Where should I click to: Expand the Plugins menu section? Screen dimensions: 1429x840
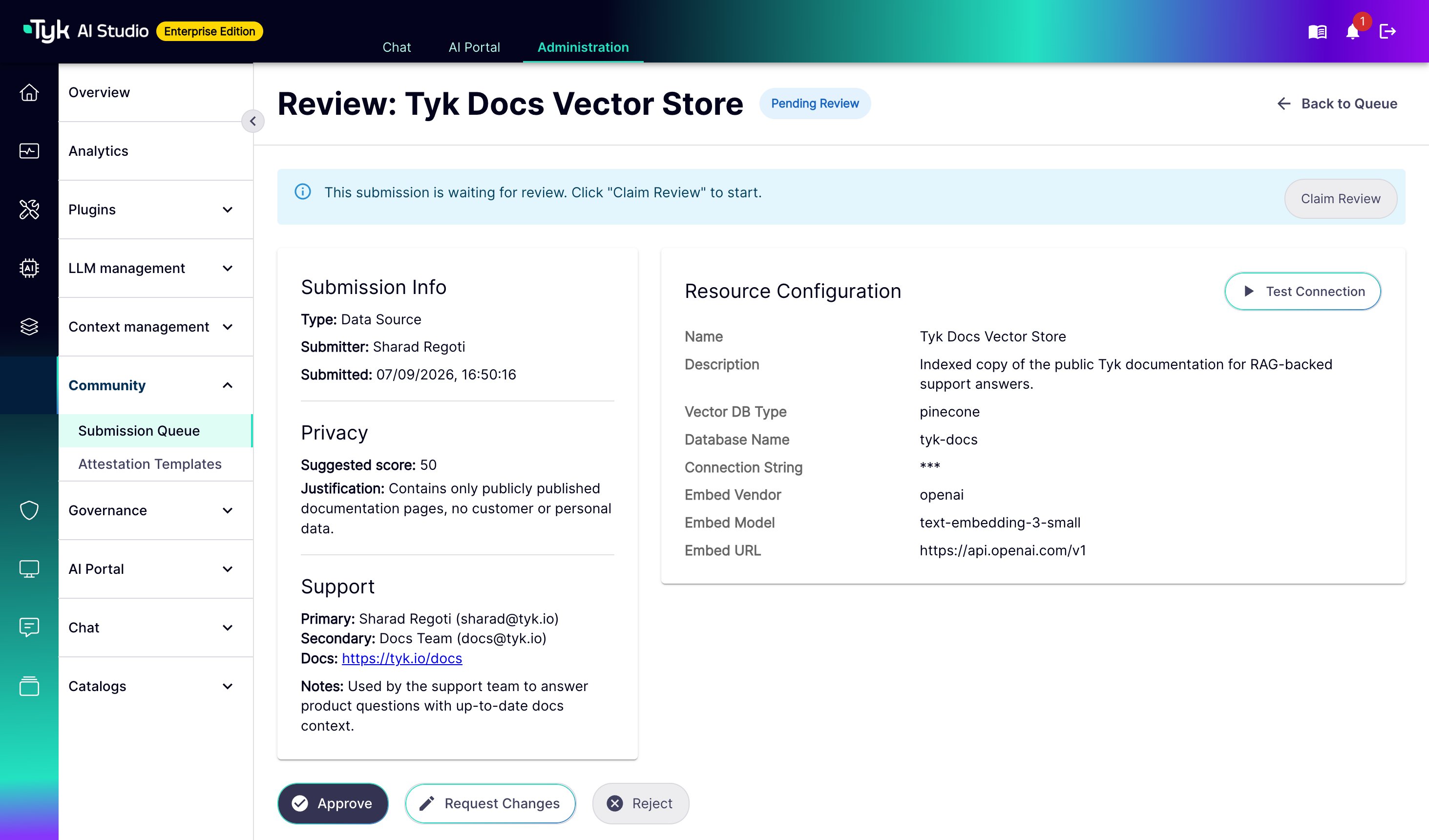click(156, 210)
